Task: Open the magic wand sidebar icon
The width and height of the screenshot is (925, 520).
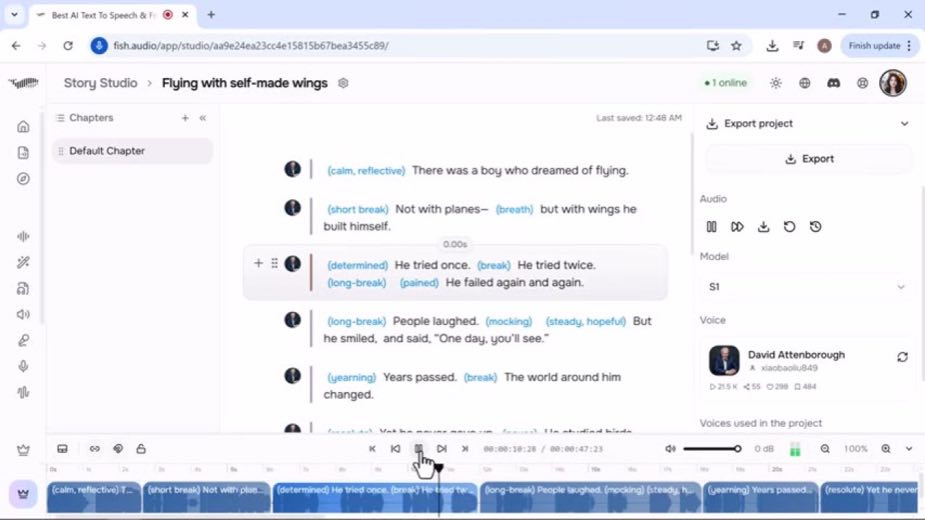Action: [x=23, y=262]
